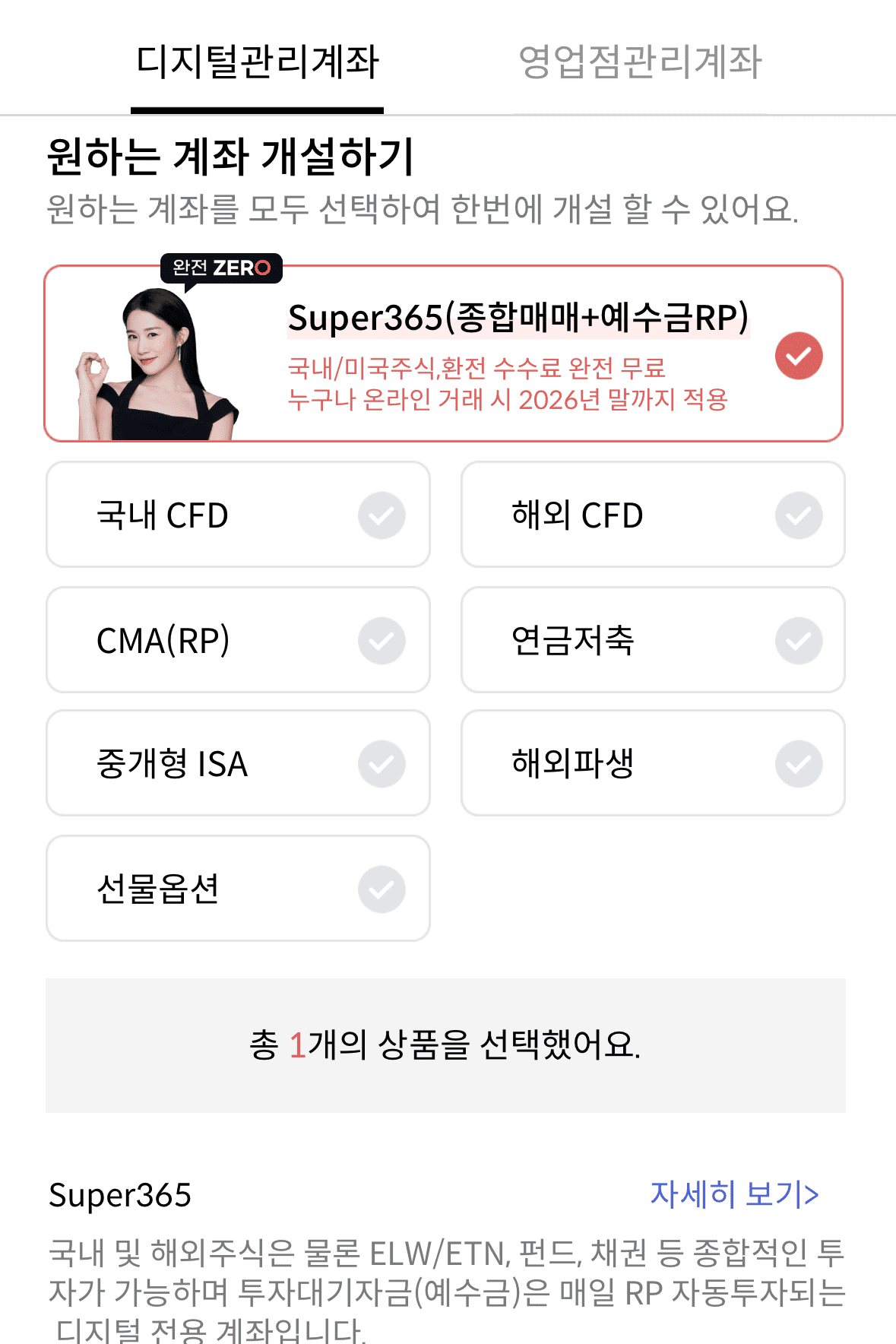The height and width of the screenshot is (1344, 896).
Task: Uncheck the red Super365 checkmark
Action: [799, 355]
